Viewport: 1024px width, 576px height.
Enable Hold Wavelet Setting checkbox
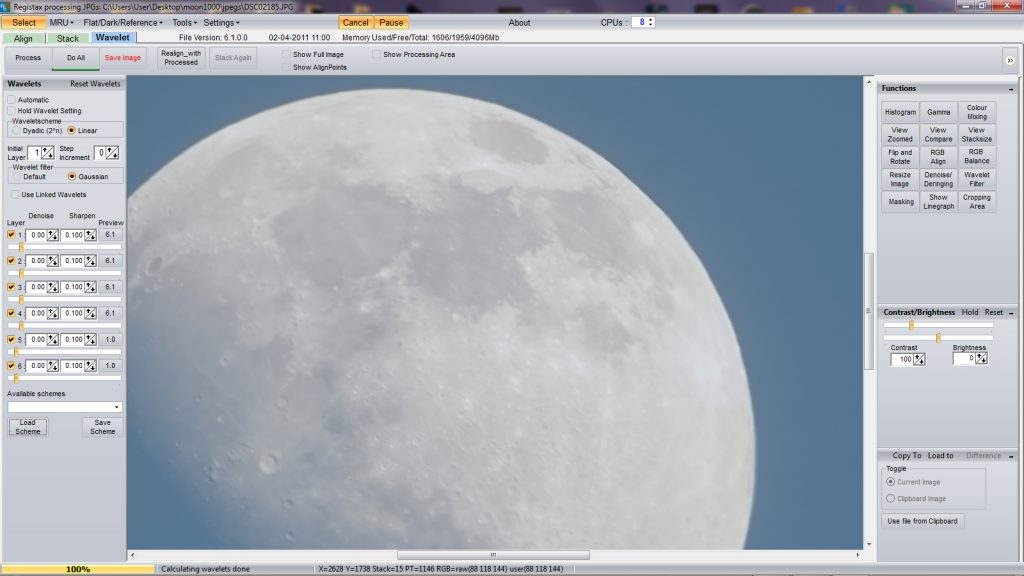click(x=12, y=111)
